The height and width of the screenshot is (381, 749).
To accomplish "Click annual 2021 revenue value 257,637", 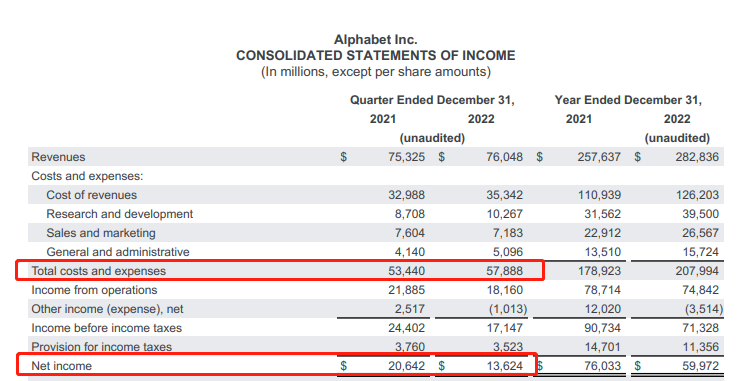I will point(599,157).
